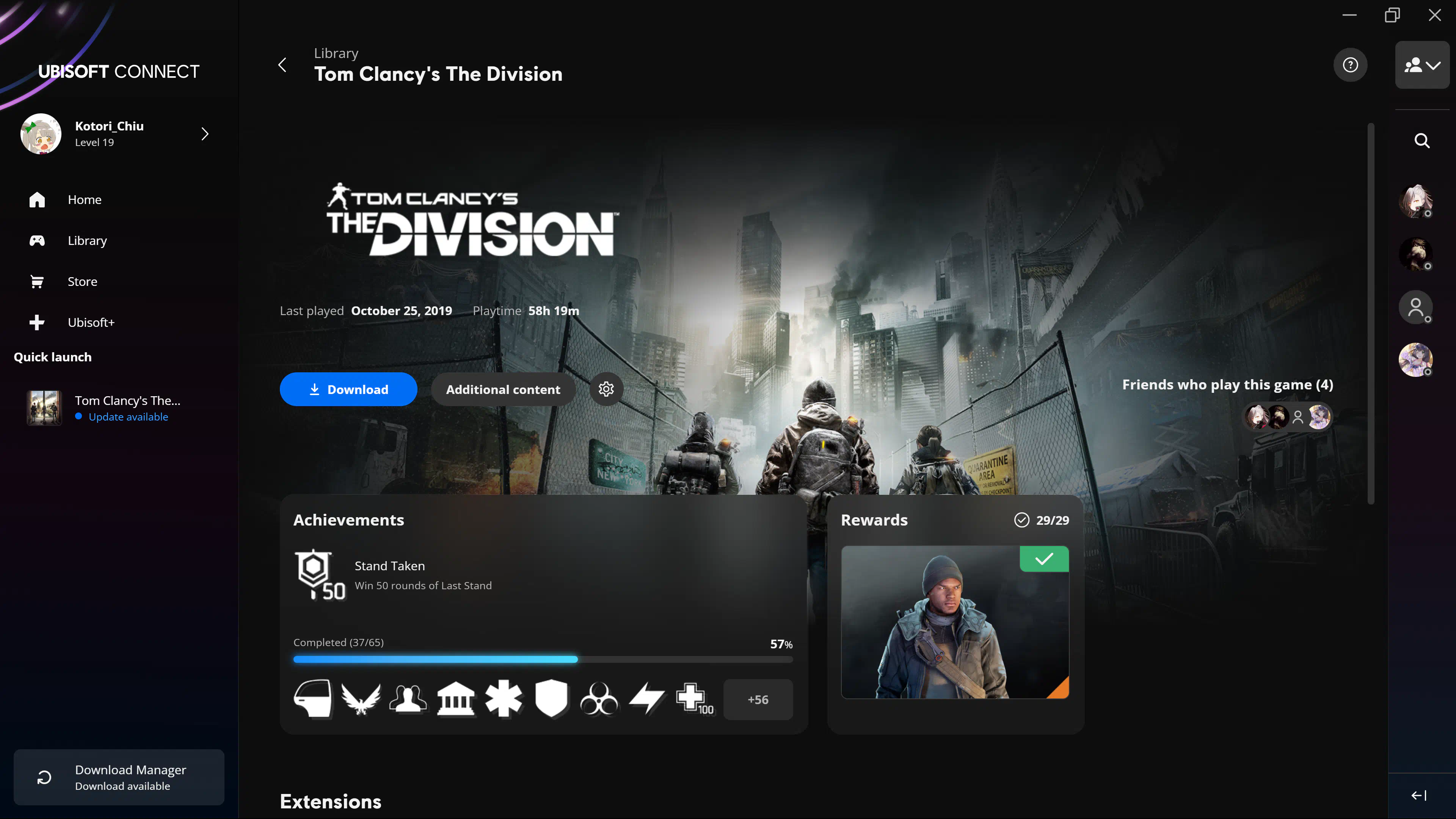Click the biohazard achievement icon
The width and height of the screenshot is (1456, 819).
(599, 699)
